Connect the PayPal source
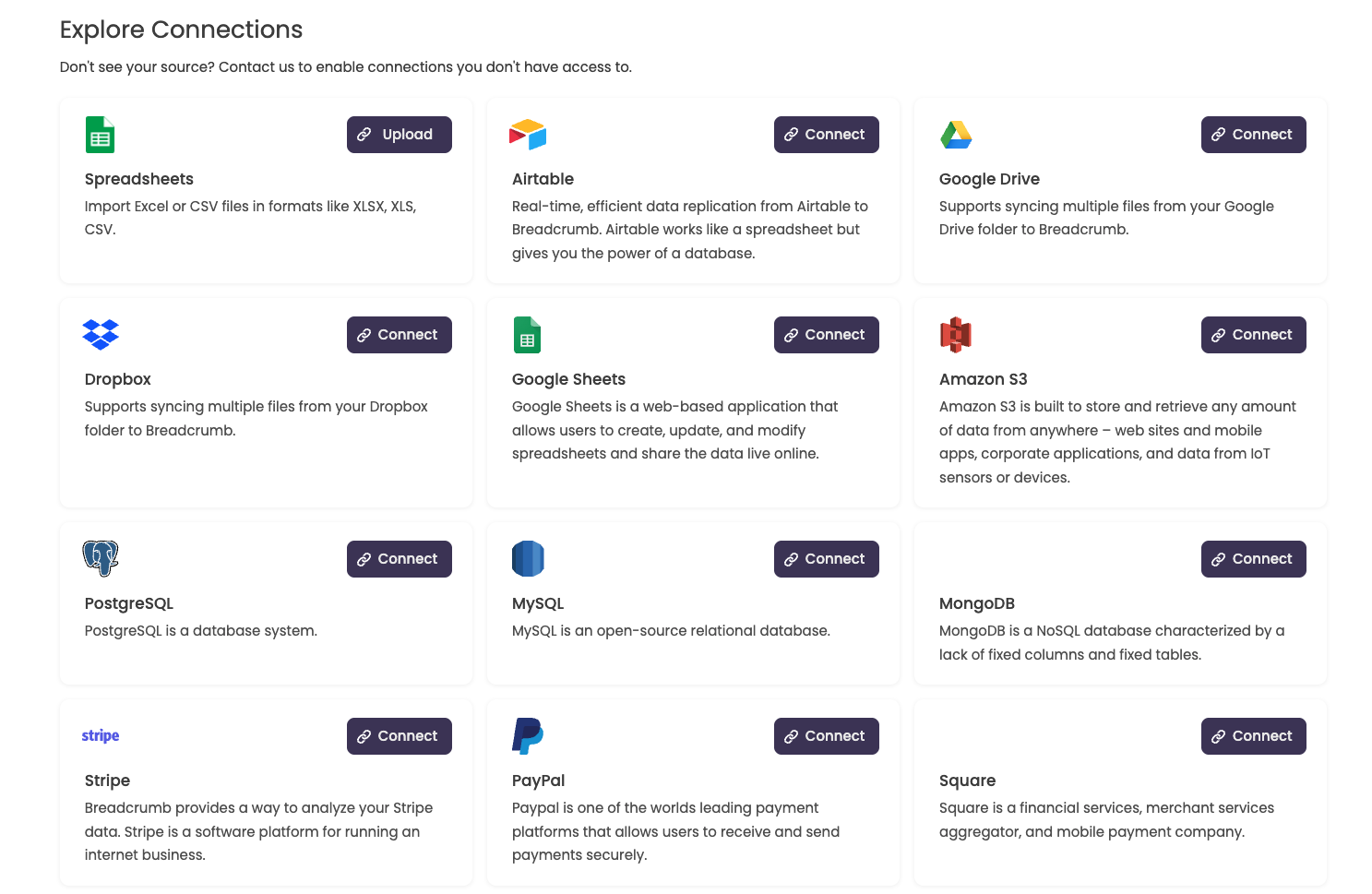The image size is (1372, 894). coord(826,735)
